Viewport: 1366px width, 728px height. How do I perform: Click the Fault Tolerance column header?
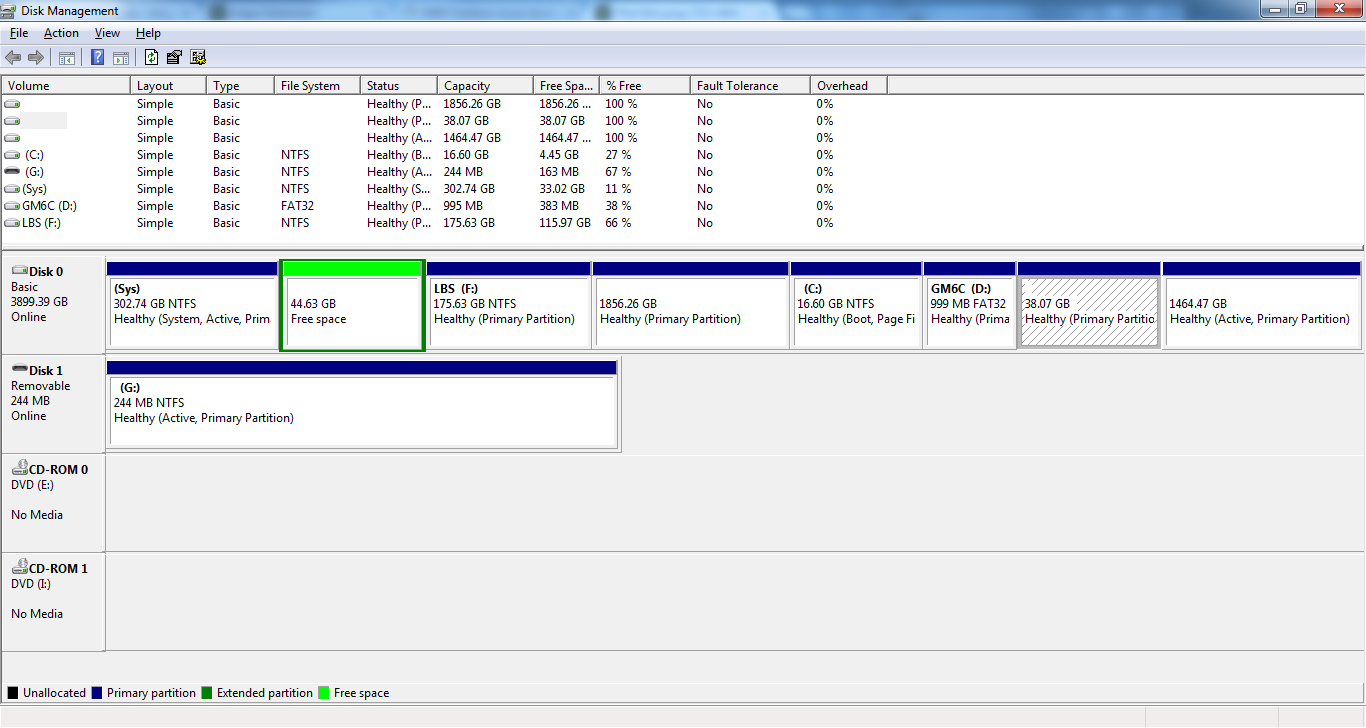tap(750, 86)
